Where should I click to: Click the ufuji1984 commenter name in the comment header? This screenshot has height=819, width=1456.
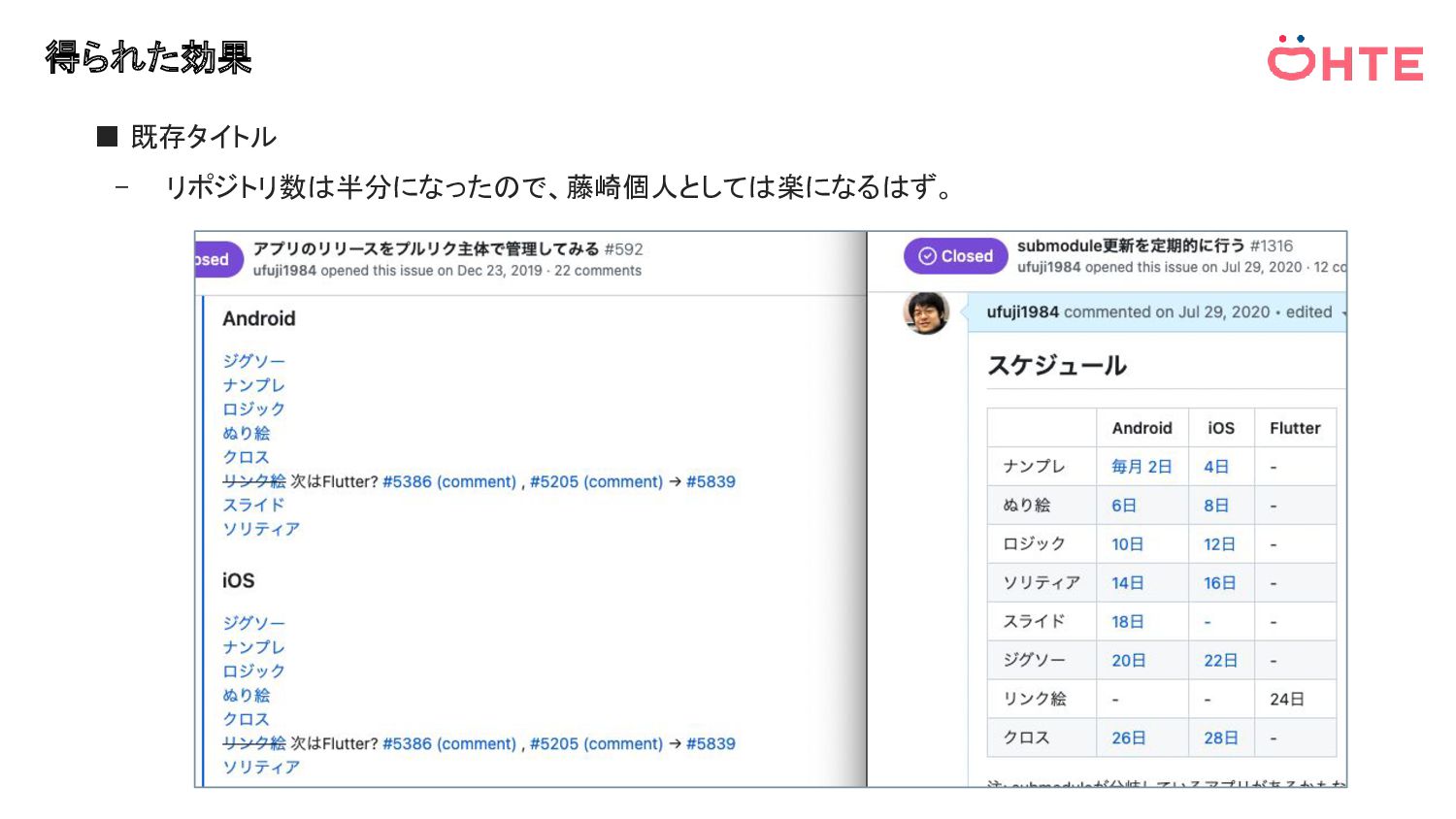click(1022, 312)
